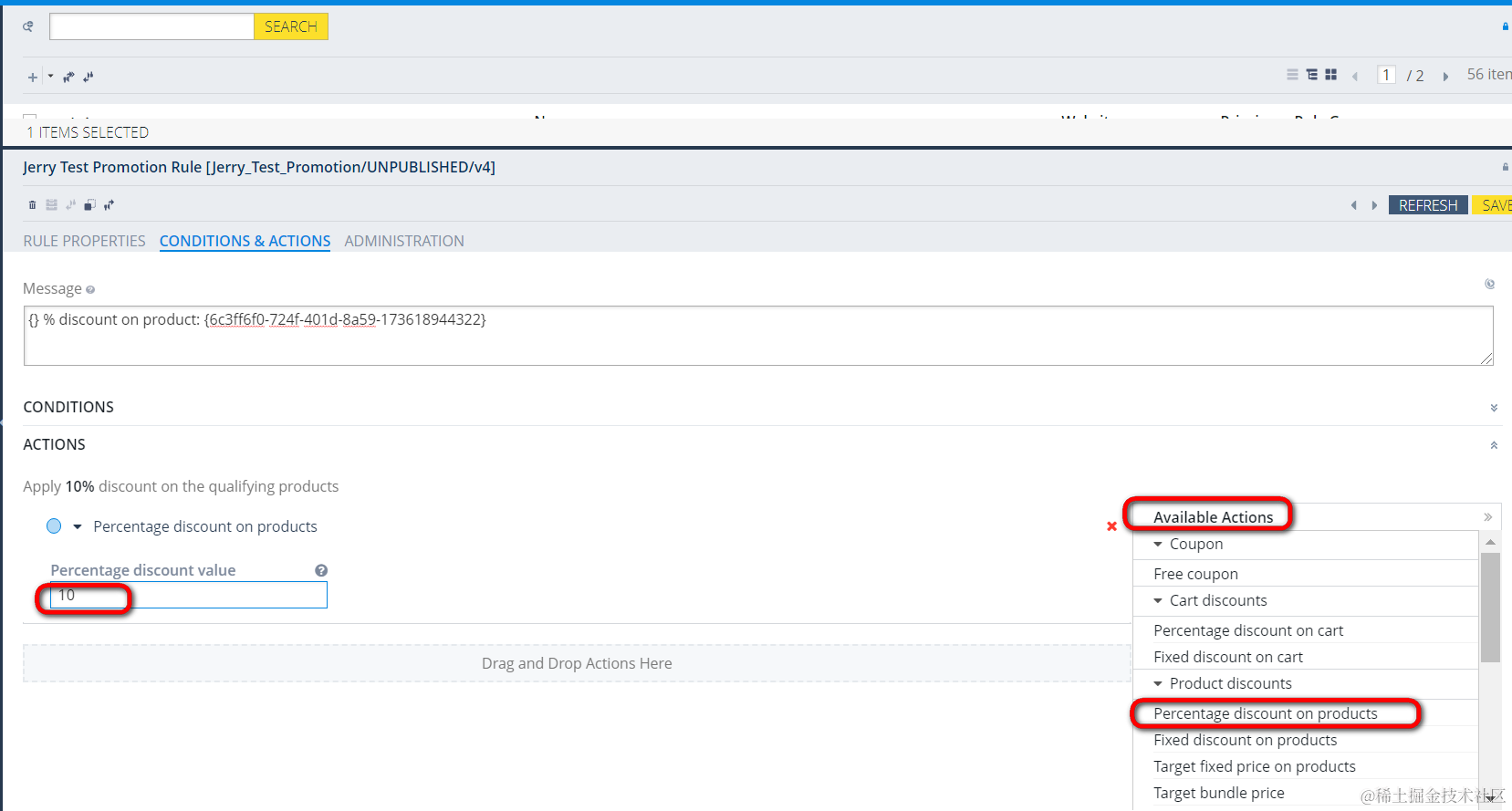The width and height of the screenshot is (1512, 811).
Task: Click the greyed sync arrows icon in rule toolbar
Action: pos(70,205)
